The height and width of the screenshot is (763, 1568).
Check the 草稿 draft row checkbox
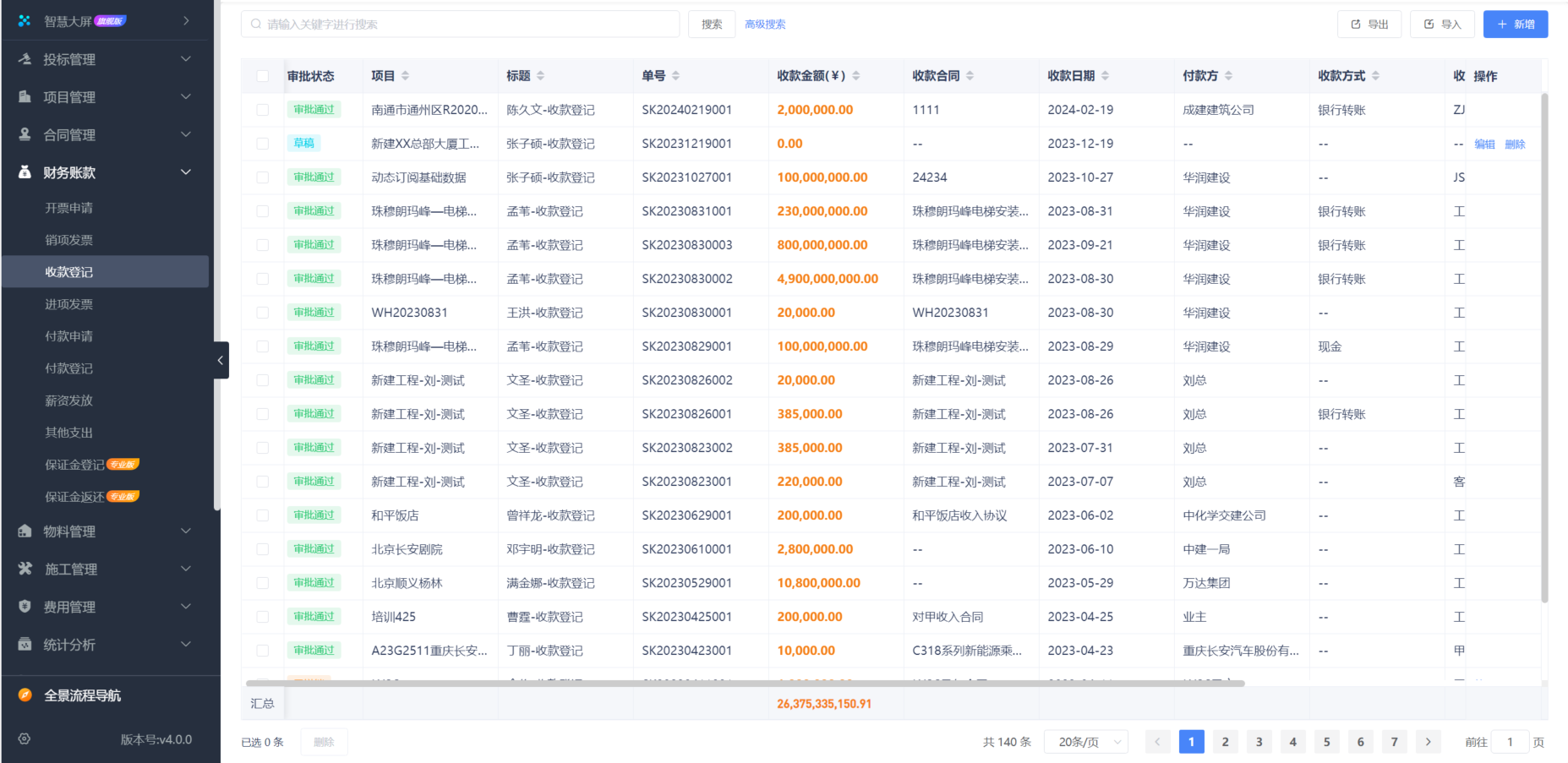pyautogui.click(x=263, y=143)
